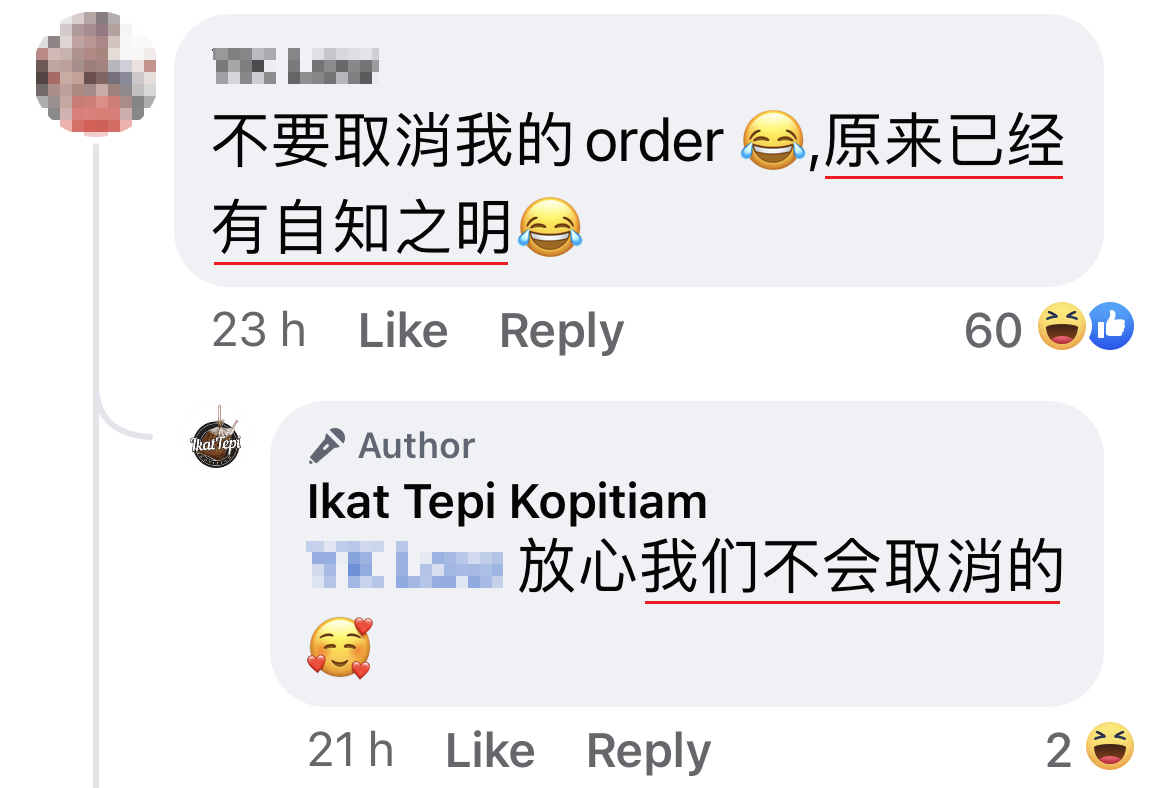Screen dimensions: 1170x788
Task: Open the 60 reactions count
Action: click(993, 330)
